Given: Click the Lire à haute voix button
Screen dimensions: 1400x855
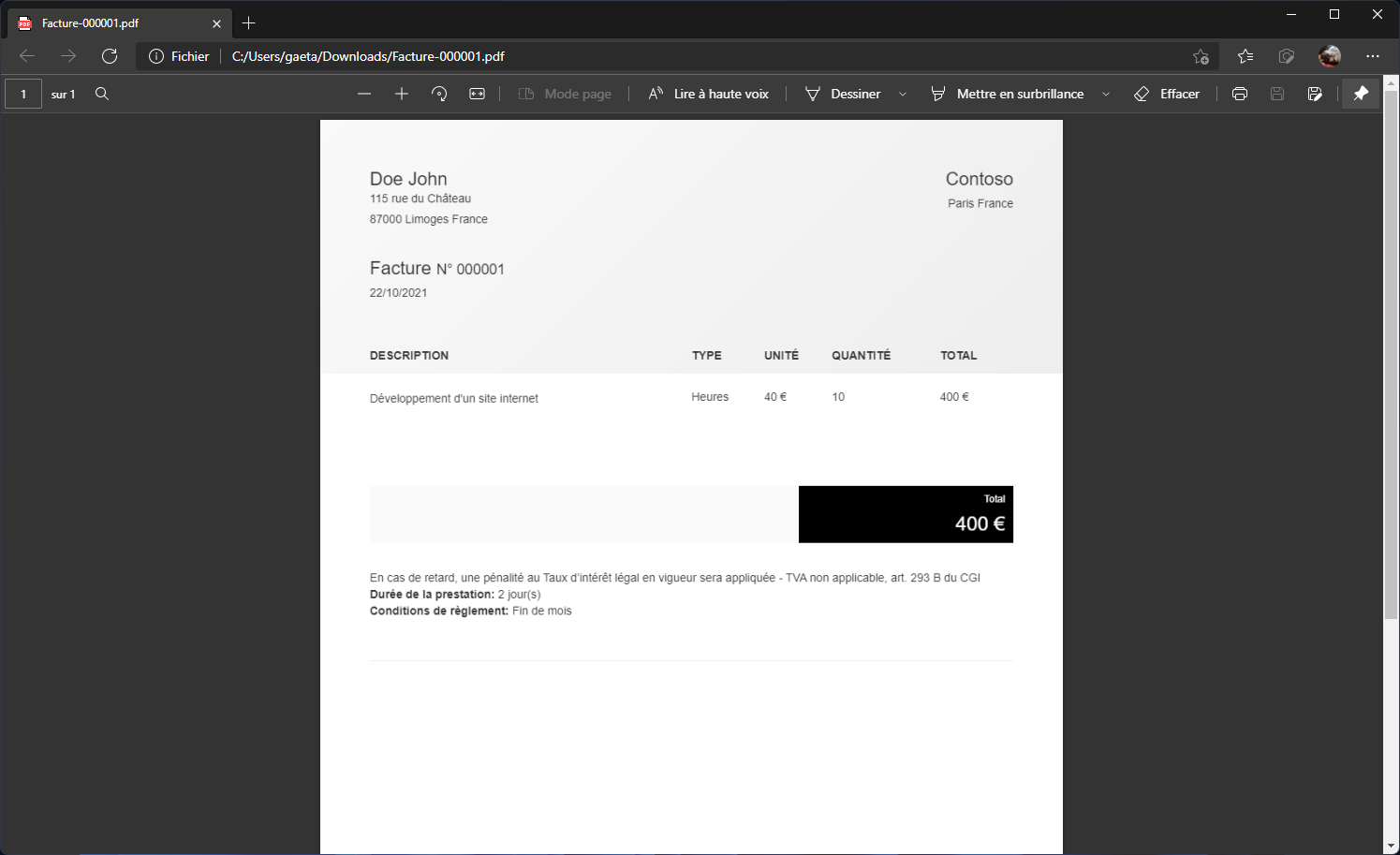Looking at the screenshot, I should click(x=709, y=94).
